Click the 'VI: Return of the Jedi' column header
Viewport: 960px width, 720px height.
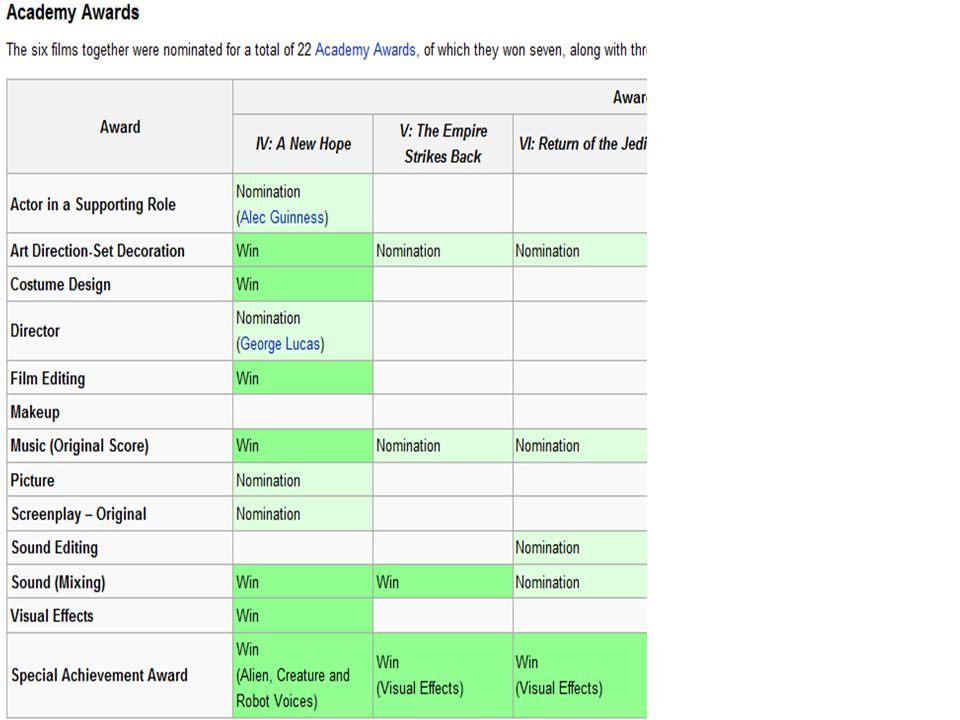pos(580,144)
